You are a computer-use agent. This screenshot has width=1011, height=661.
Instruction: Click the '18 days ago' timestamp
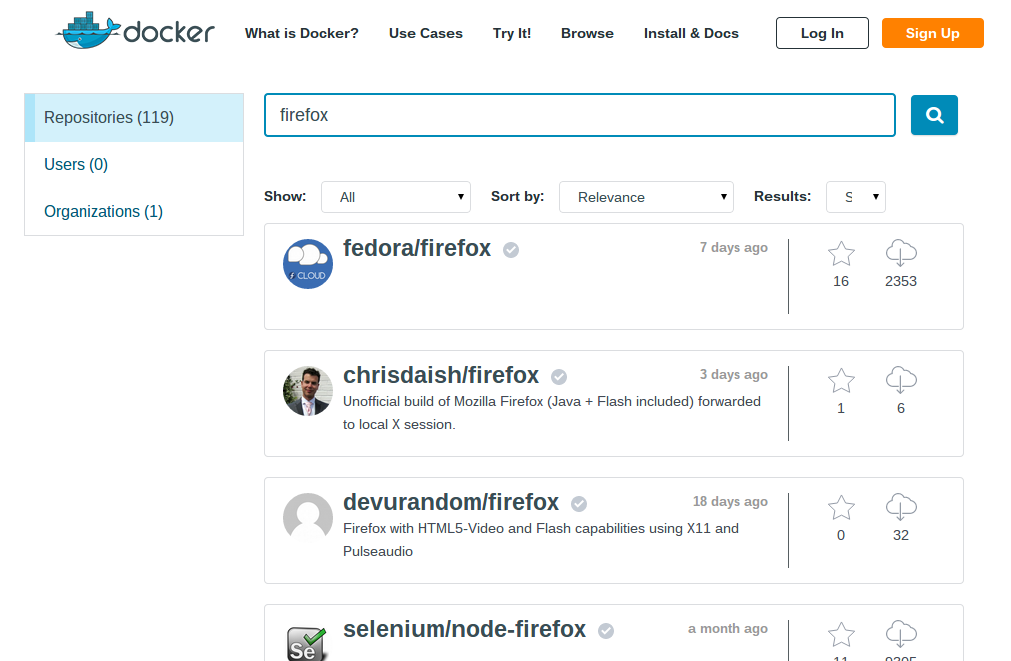[731, 502]
